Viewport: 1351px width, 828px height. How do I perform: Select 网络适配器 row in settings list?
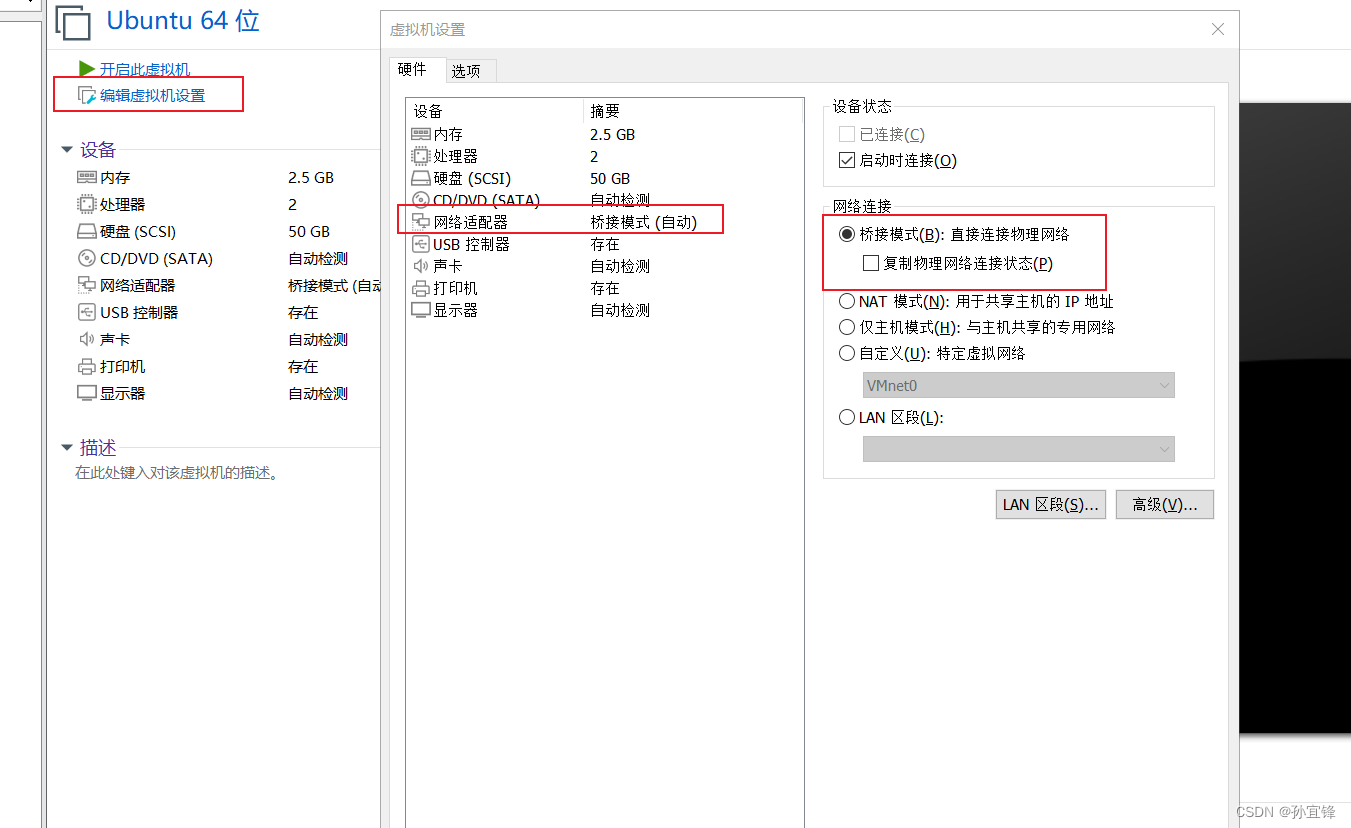click(x=605, y=222)
